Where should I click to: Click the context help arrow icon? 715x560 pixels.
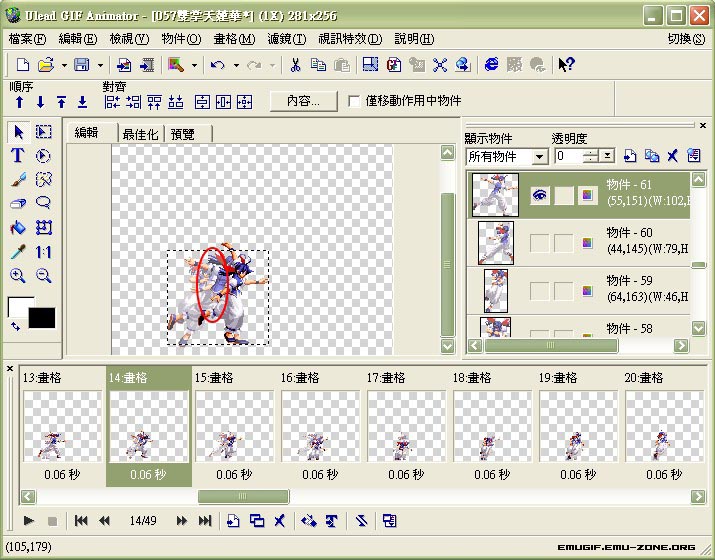[566, 65]
